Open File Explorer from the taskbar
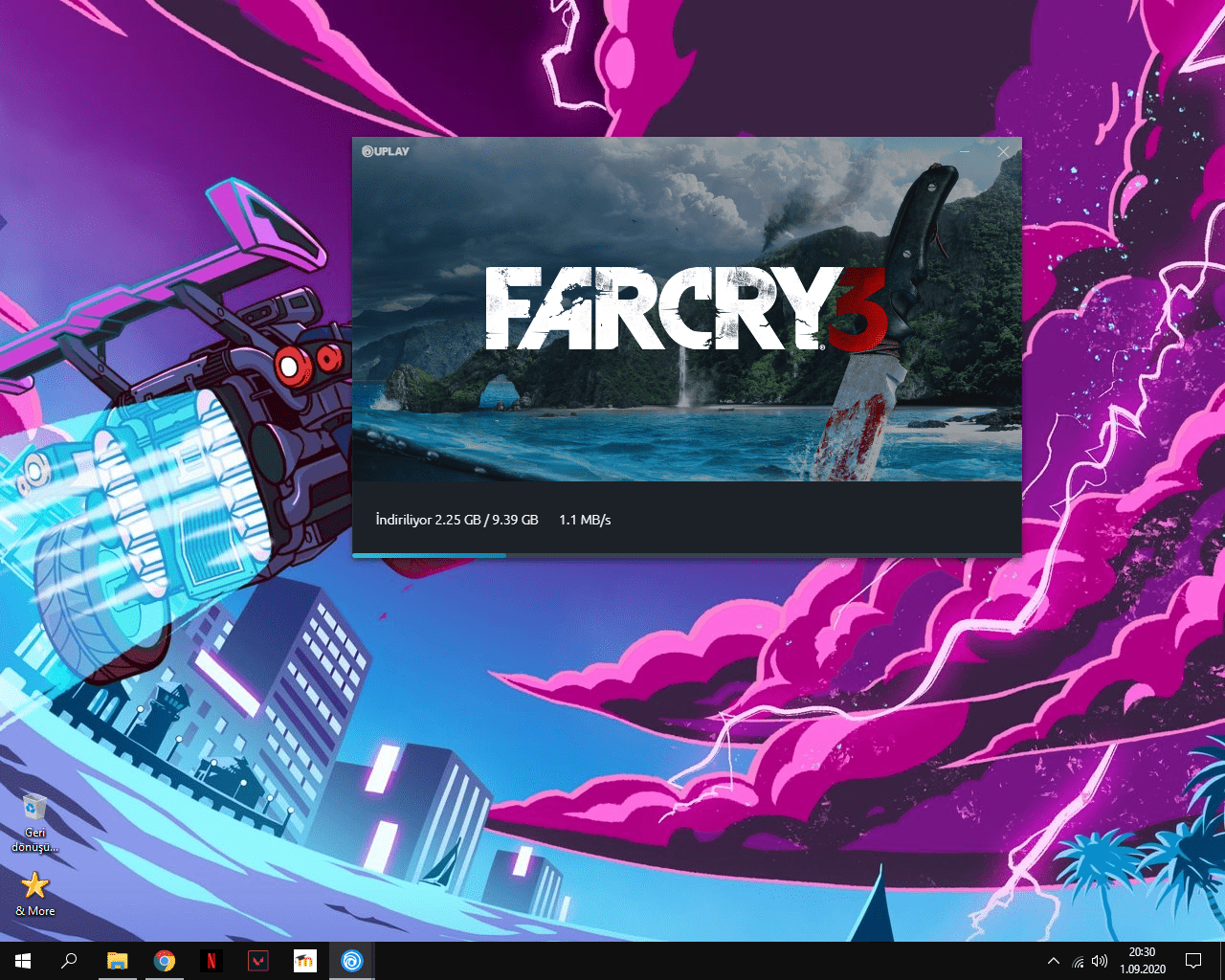Viewport: 1225px width, 980px height. [x=117, y=961]
